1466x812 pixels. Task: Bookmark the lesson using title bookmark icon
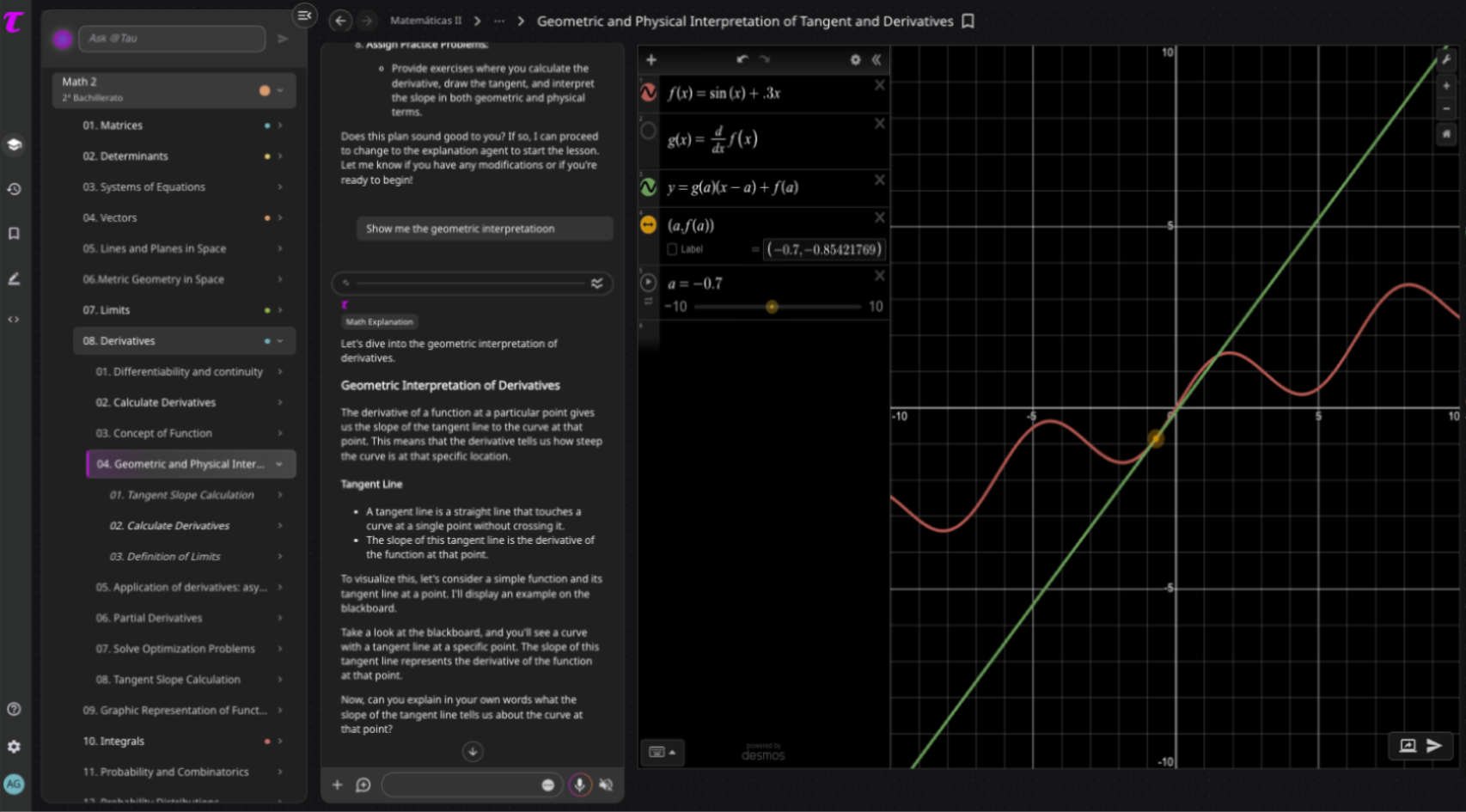[968, 21]
